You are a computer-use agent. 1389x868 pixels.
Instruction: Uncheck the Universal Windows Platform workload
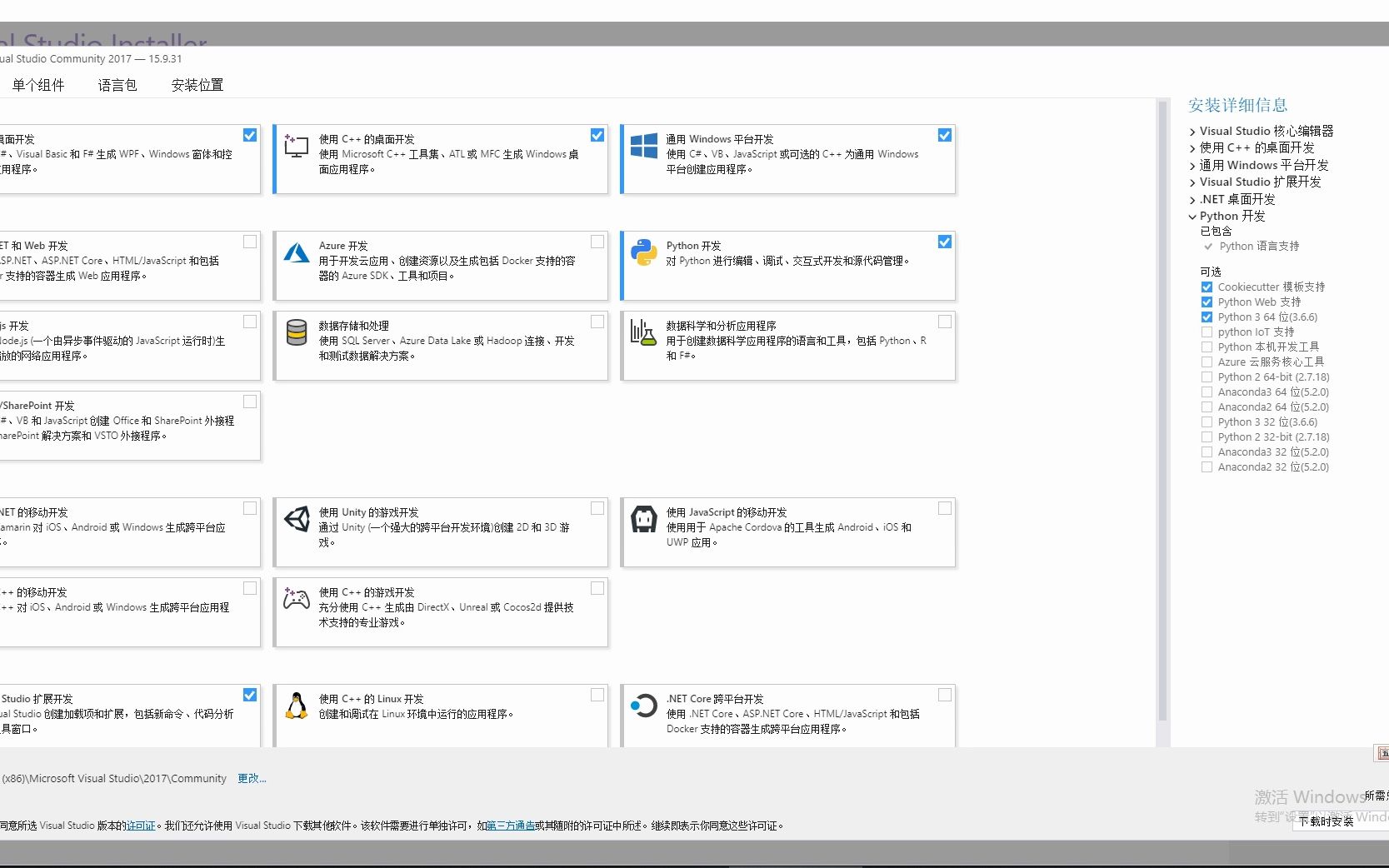point(945,135)
